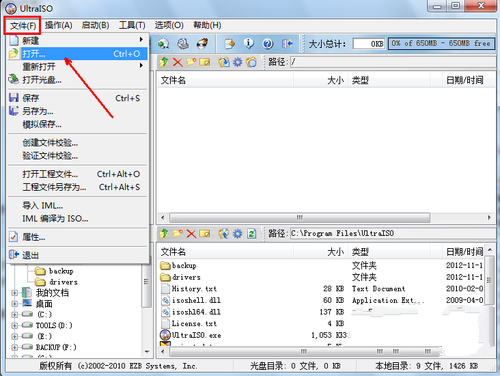Click the exit door icon in the main toolbar
The width and height of the screenshot is (500, 376).
[x=287, y=43]
